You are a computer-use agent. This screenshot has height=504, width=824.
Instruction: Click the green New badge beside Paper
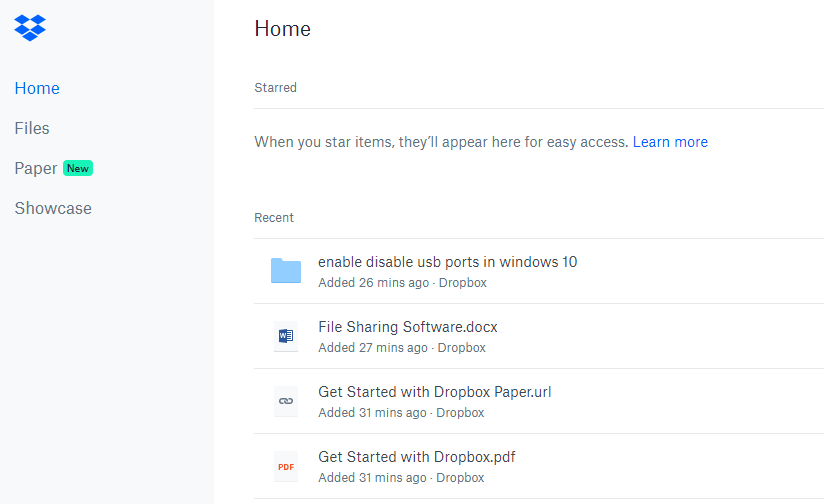(78, 168)
